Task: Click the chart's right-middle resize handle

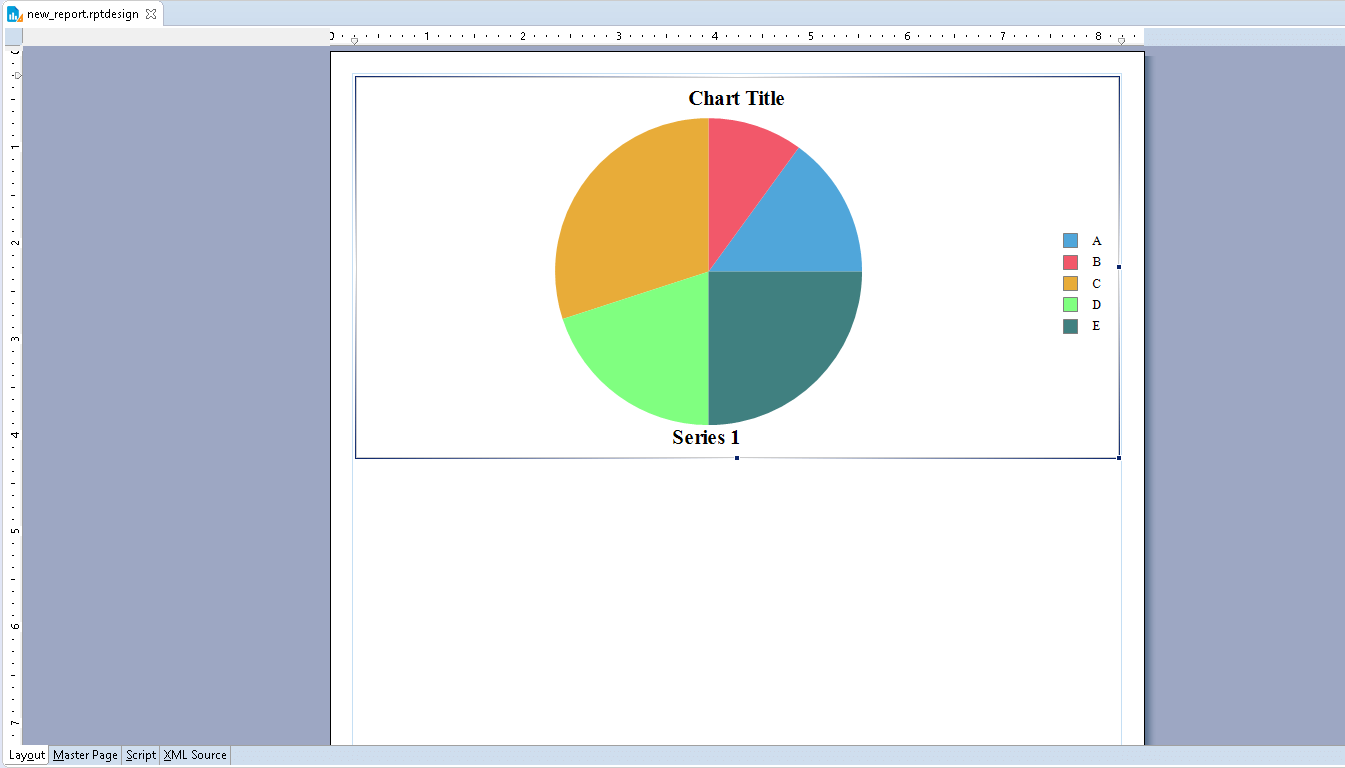Action: point(1119,267)
